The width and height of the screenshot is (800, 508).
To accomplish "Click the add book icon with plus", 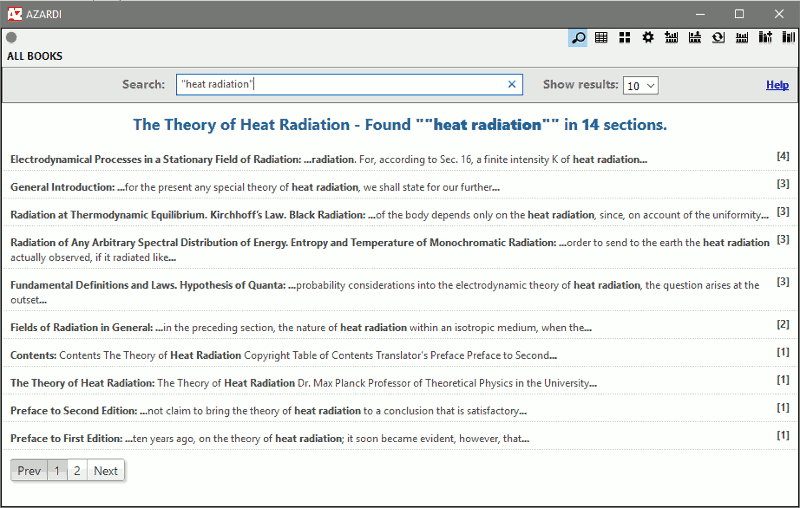I will (x=765, y=37).
